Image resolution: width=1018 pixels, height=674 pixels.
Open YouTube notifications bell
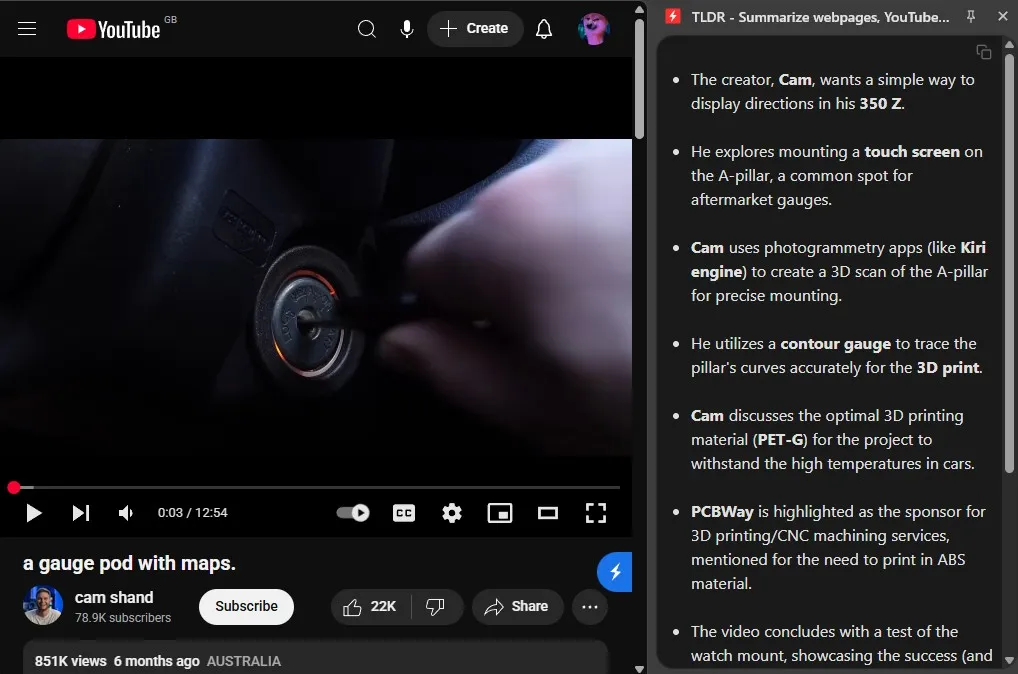[543, 29]
